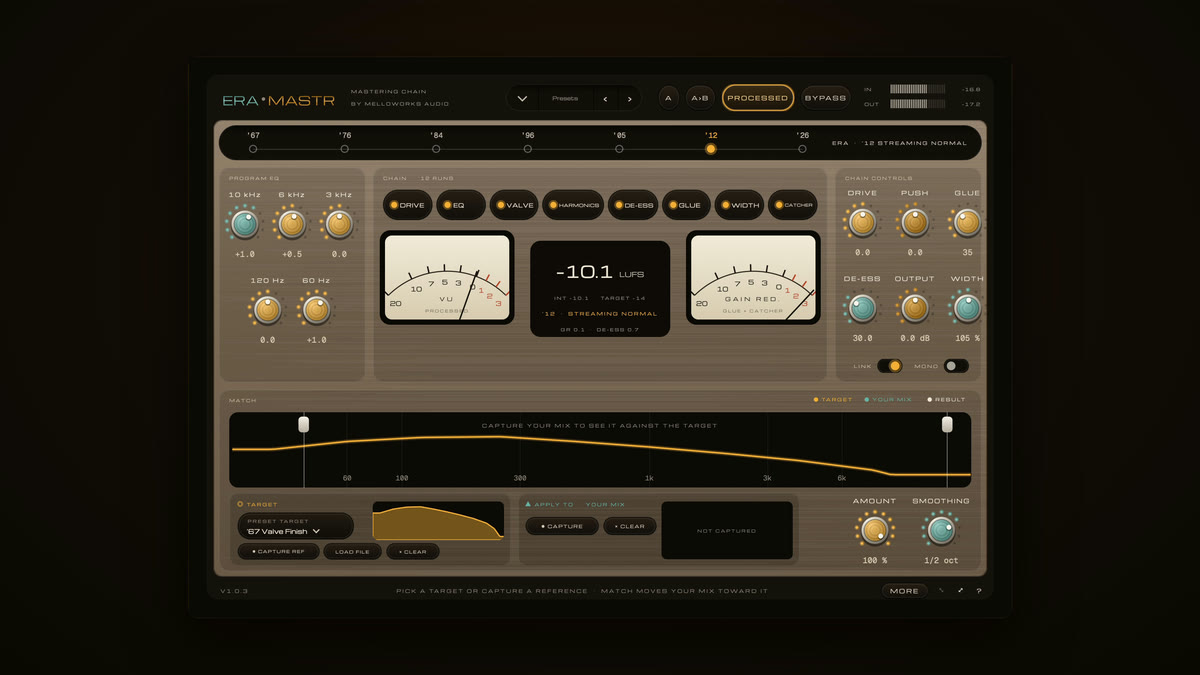1200x675 pixels.
Task: Toggle the Width module in the chain
Action: tap(739, 205)
